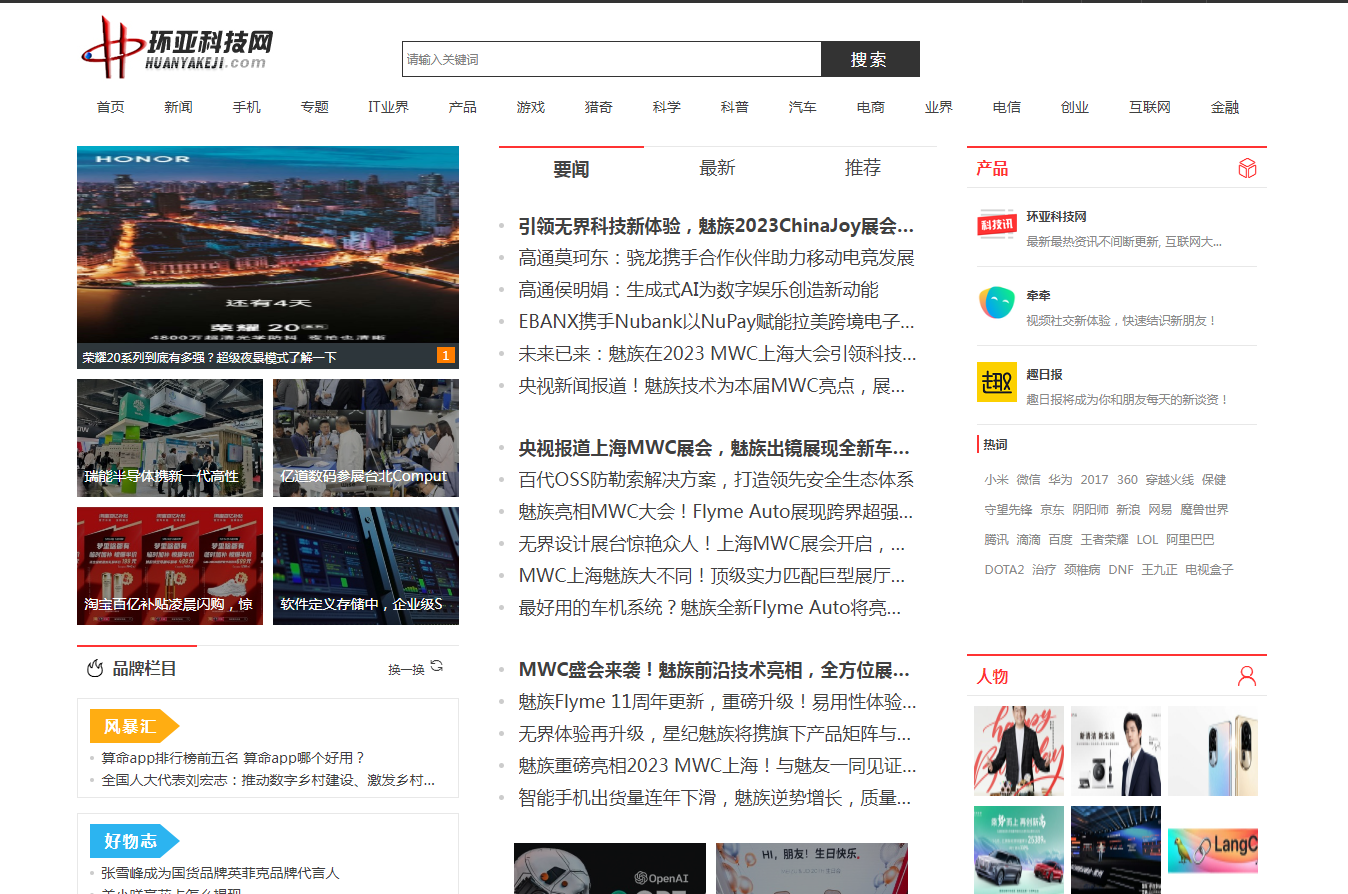Click the 搜索 search button

click(x=870, y=59)
